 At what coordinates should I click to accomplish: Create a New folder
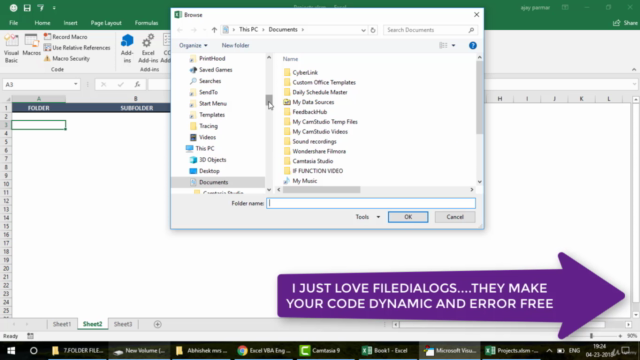tap(236, 45)
